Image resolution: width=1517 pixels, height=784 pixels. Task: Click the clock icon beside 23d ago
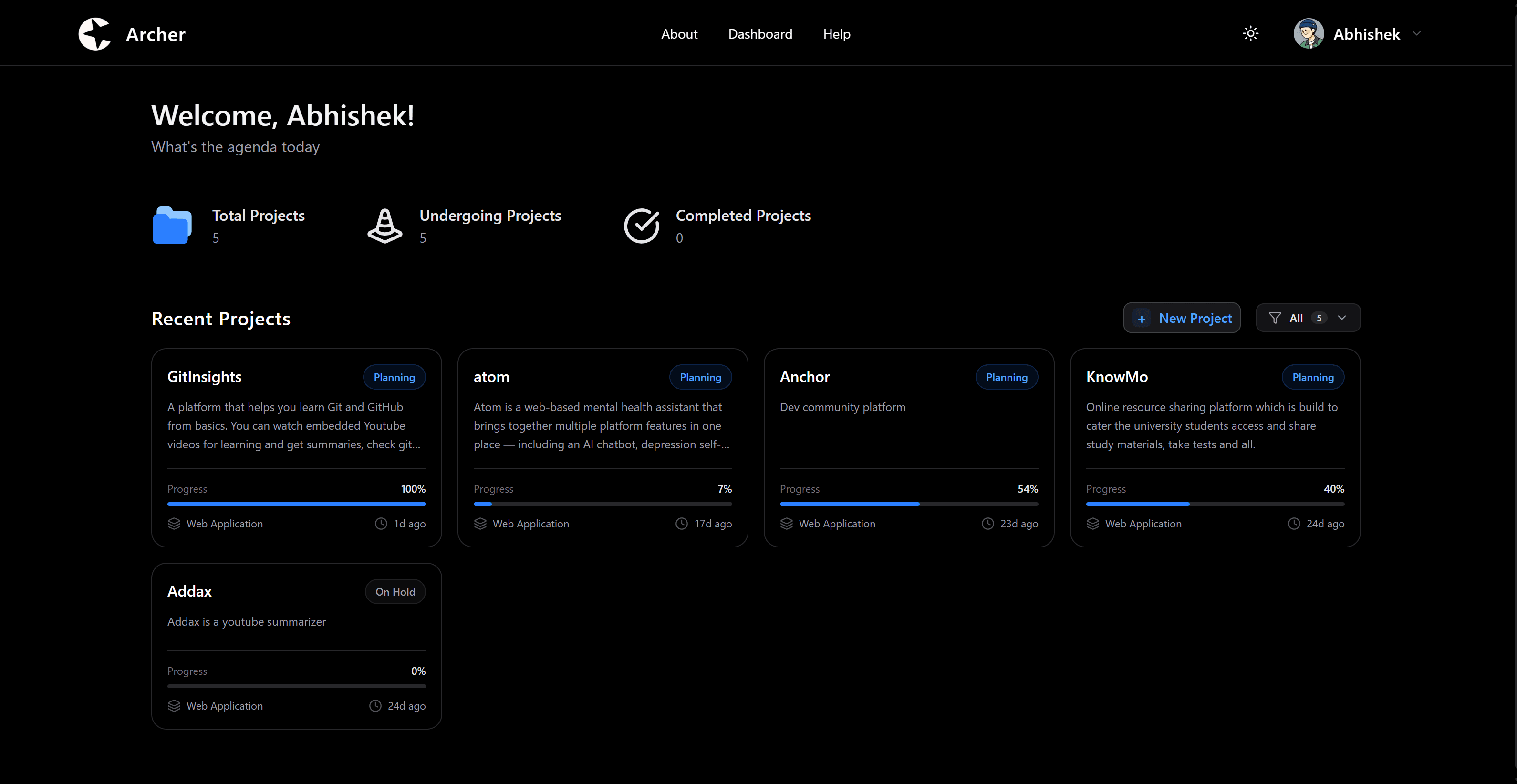(987, 523)
